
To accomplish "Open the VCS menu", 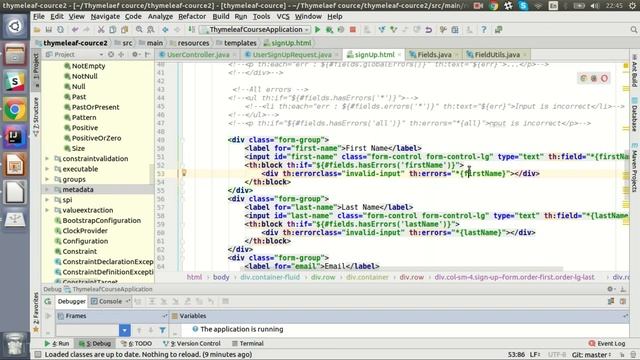I will [x=283, y=16].
